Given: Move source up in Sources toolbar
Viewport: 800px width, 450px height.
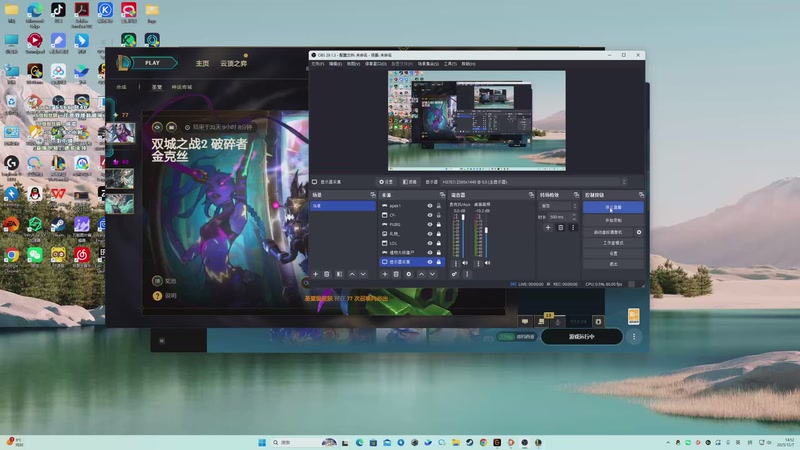Looking at the screenshot, I should coord(421,274).
